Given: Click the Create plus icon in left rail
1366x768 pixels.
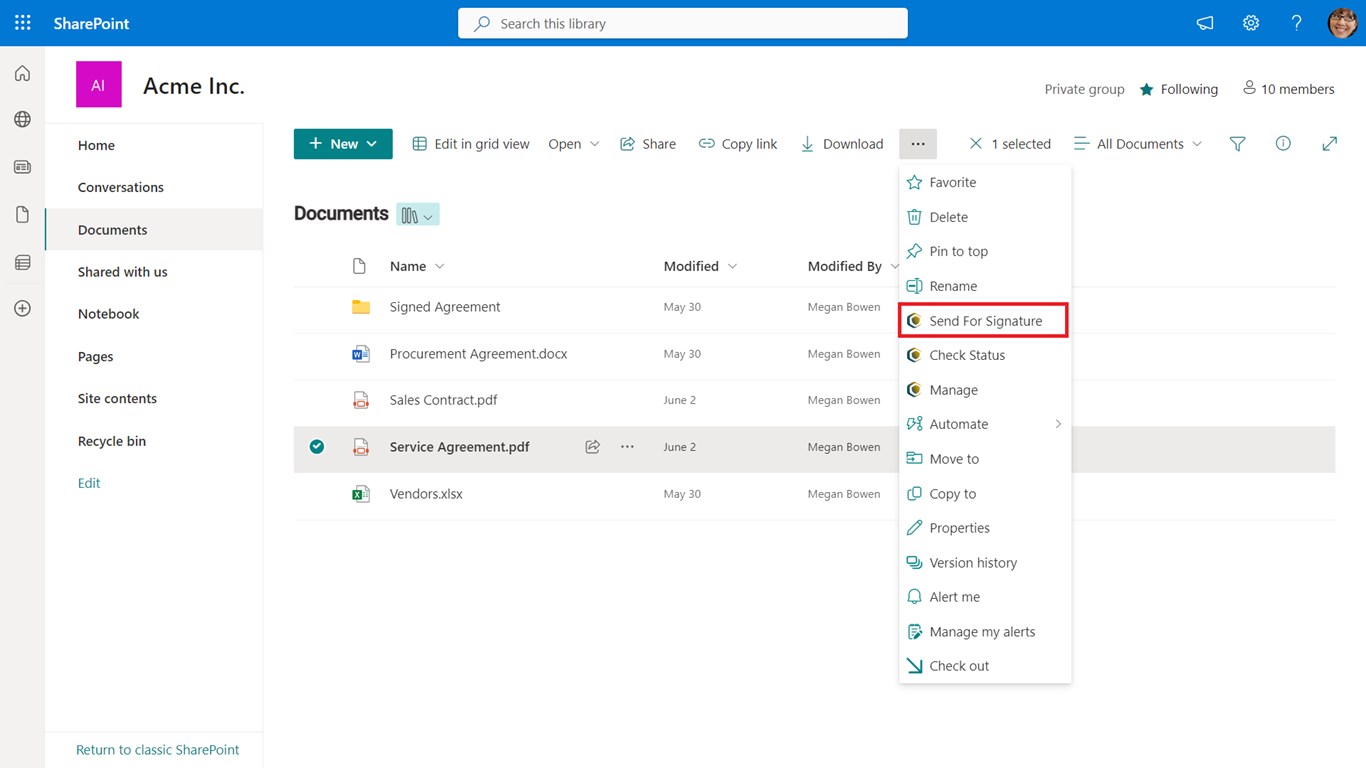Looking at the screenshot, I should [22, 309].
